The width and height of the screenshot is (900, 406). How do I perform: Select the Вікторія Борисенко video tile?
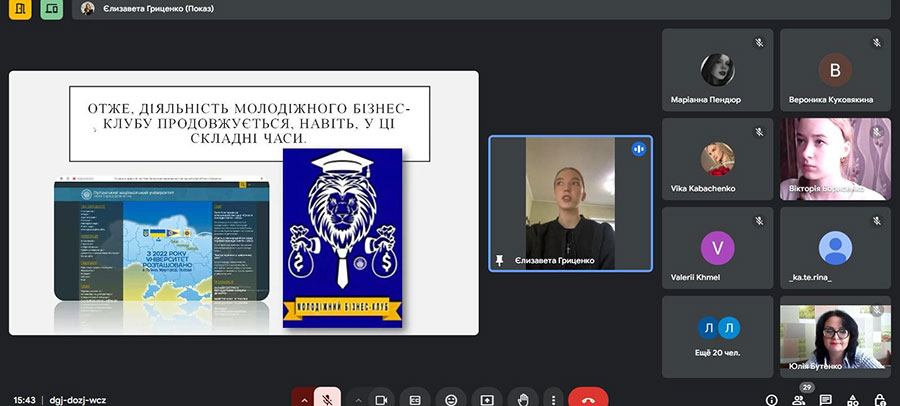point(835,159)
